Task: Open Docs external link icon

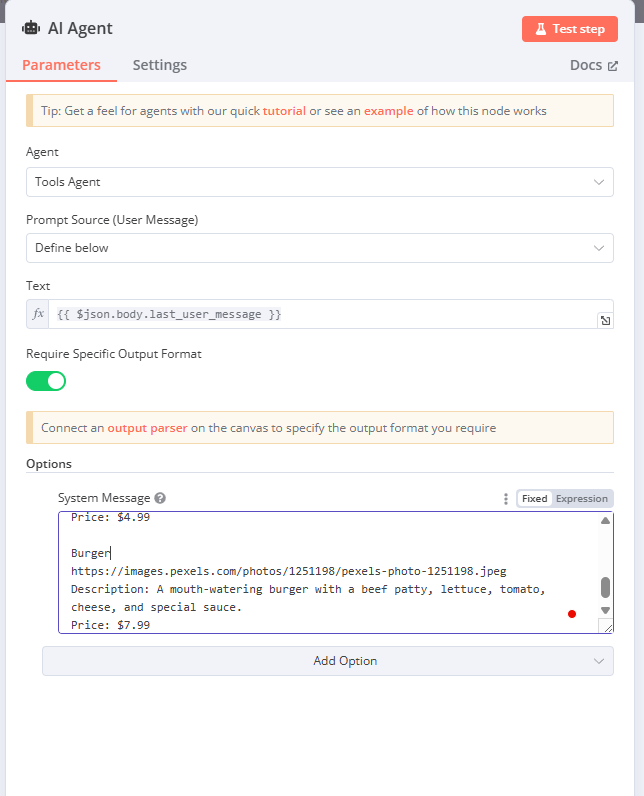Action: click(613, 66)
